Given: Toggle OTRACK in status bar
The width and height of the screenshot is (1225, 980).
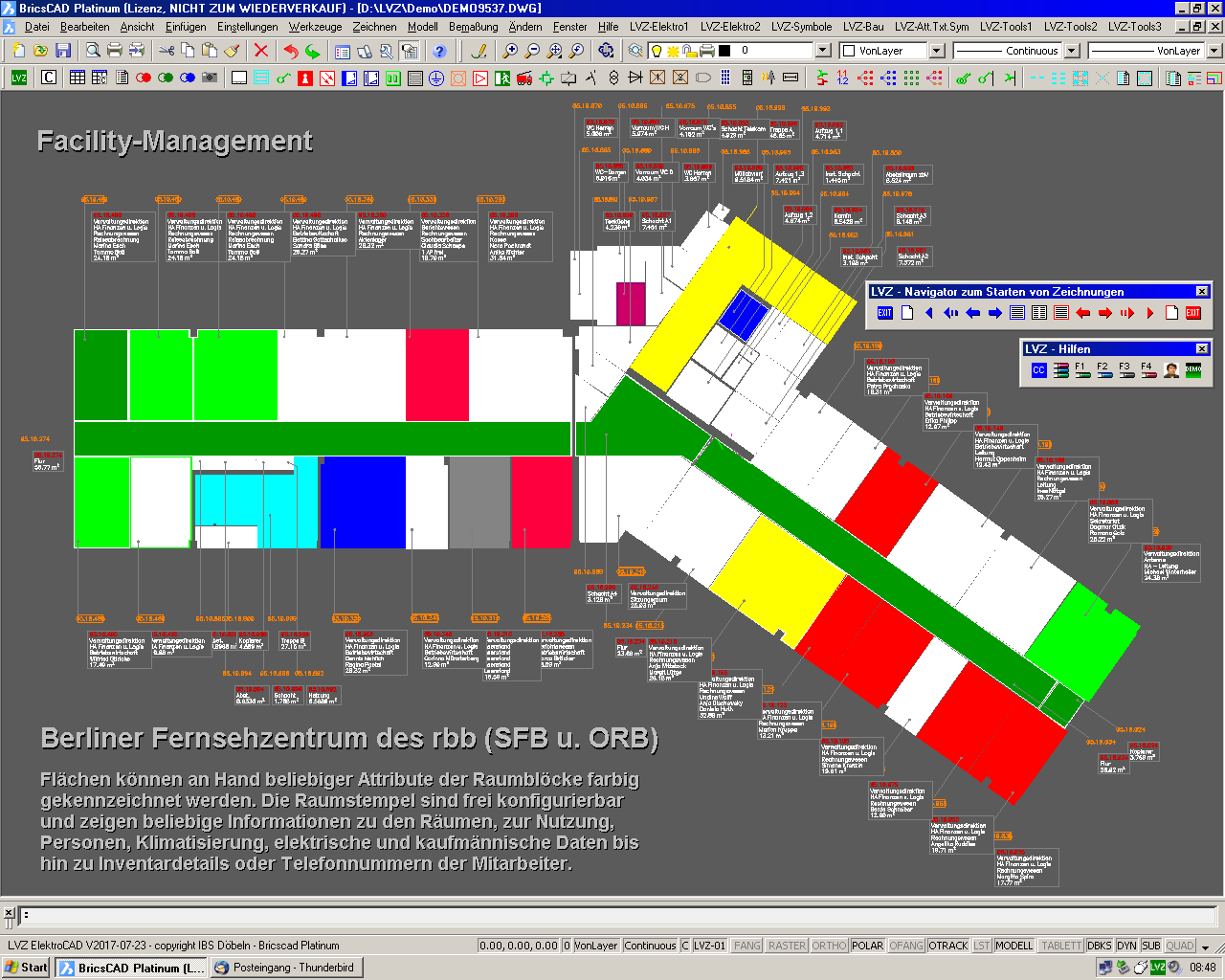Looking at the screenshot, I should 948,946.
